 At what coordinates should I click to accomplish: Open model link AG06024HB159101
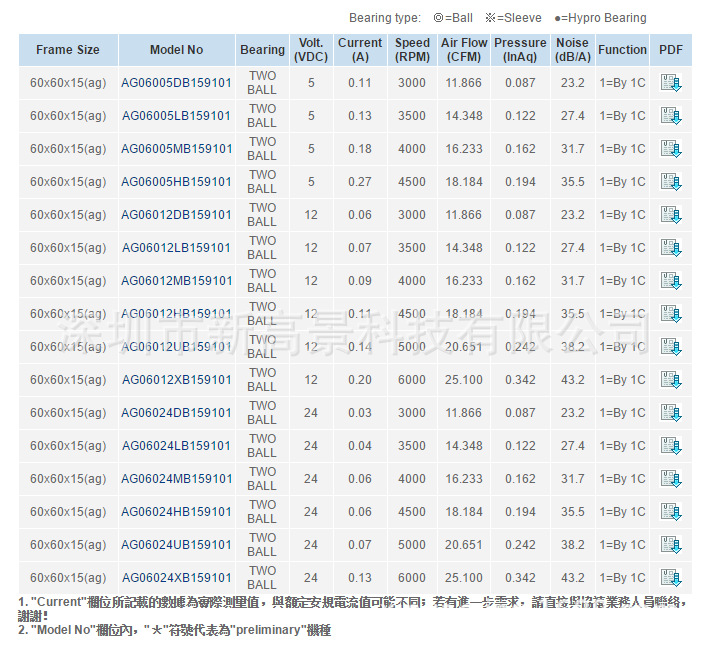177,512
